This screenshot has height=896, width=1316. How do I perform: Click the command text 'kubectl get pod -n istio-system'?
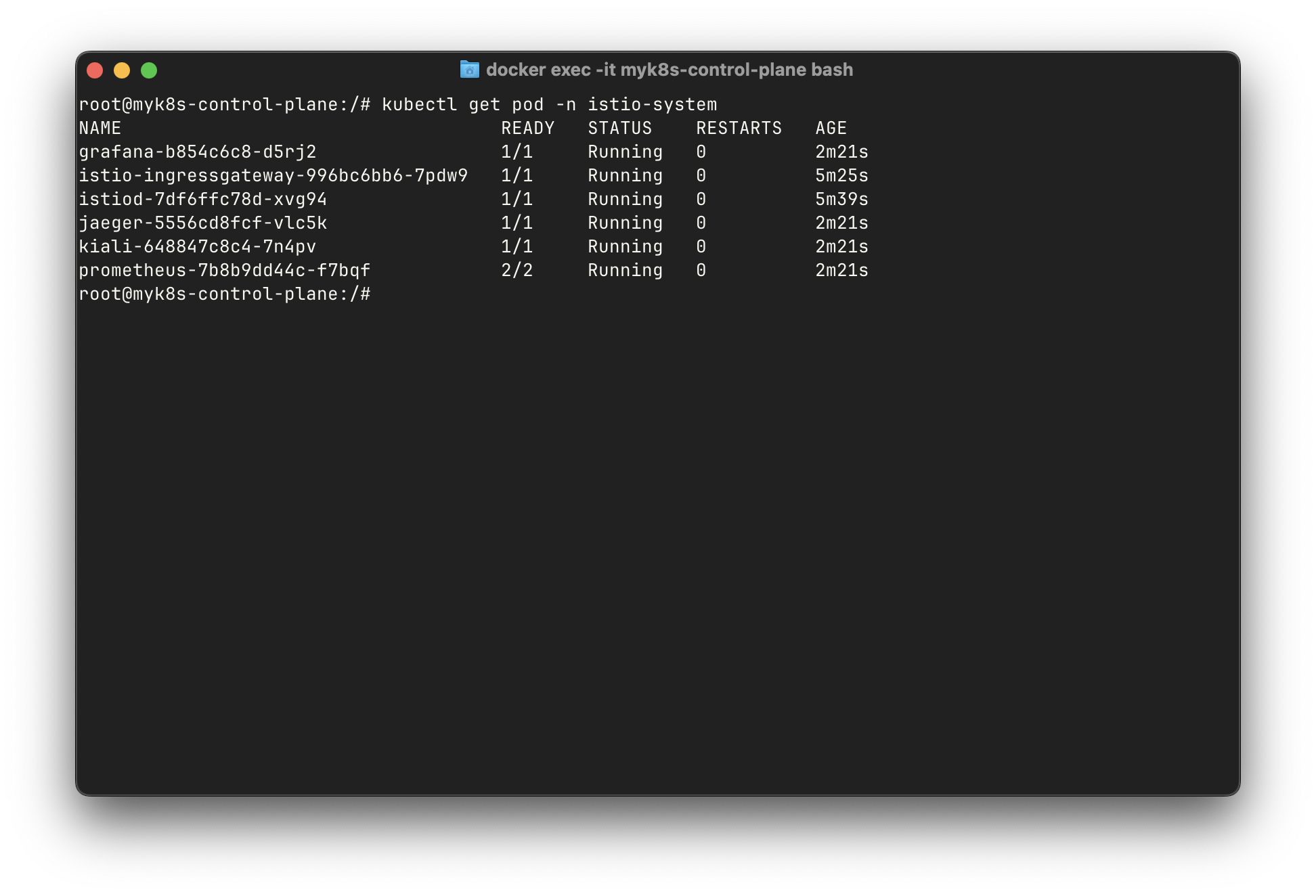tap(549, 105)
